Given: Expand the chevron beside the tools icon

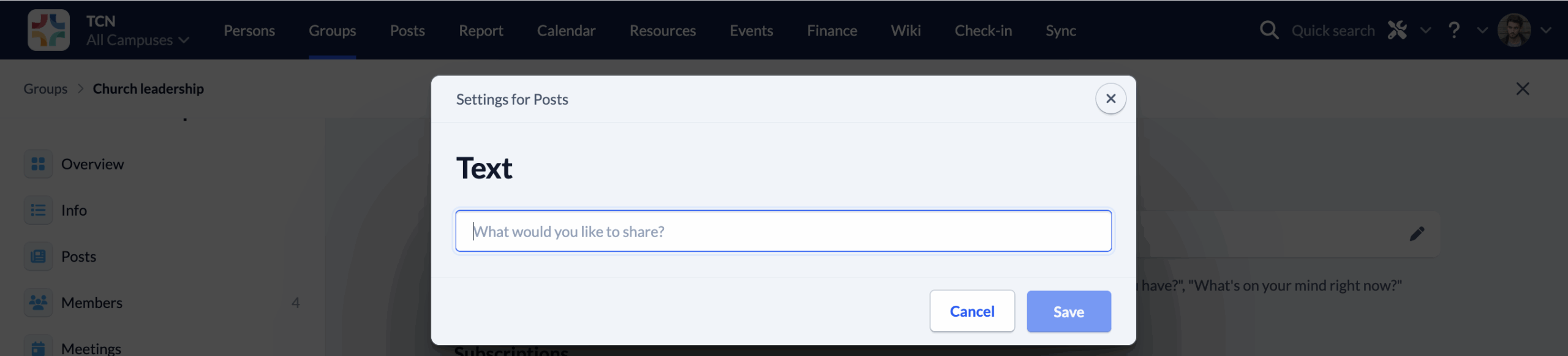Looking at the screenshot, I should click(1426, 30).
